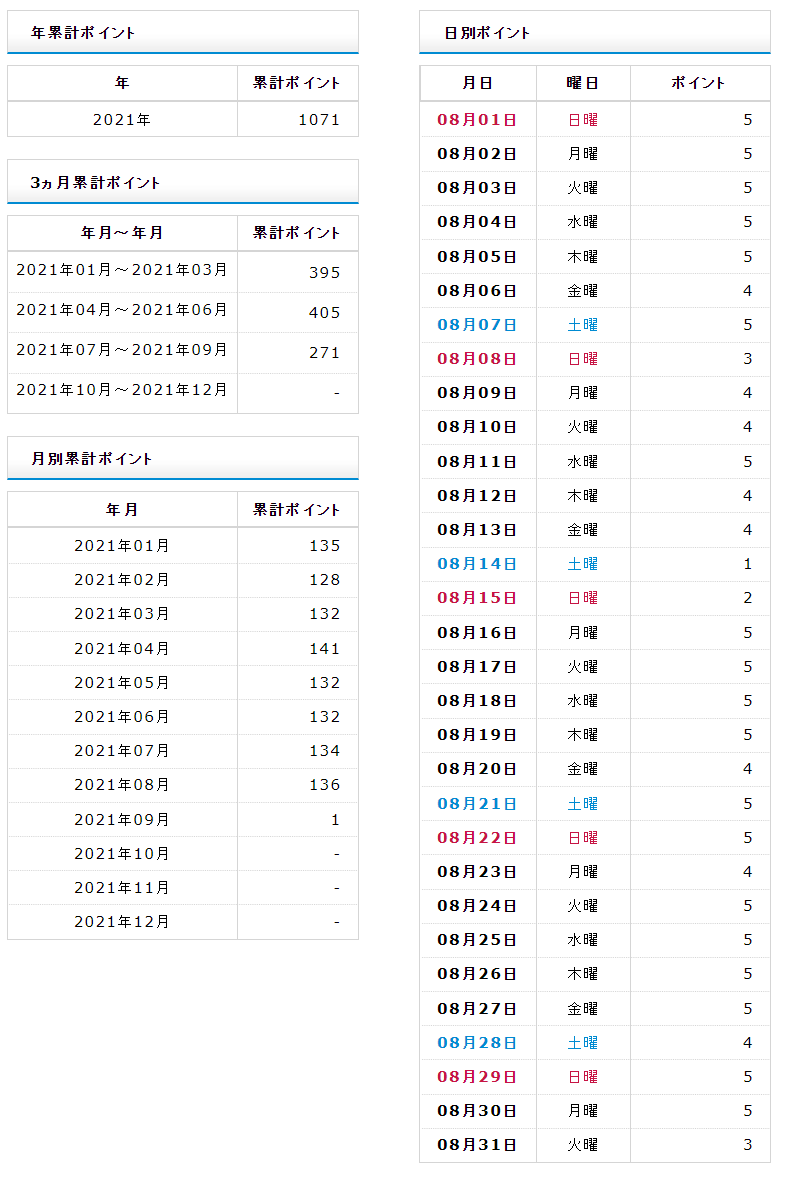Select the 2021年10月 month row
The height and width of the screenshot is (1179, 790).
(x=183, y=853)
